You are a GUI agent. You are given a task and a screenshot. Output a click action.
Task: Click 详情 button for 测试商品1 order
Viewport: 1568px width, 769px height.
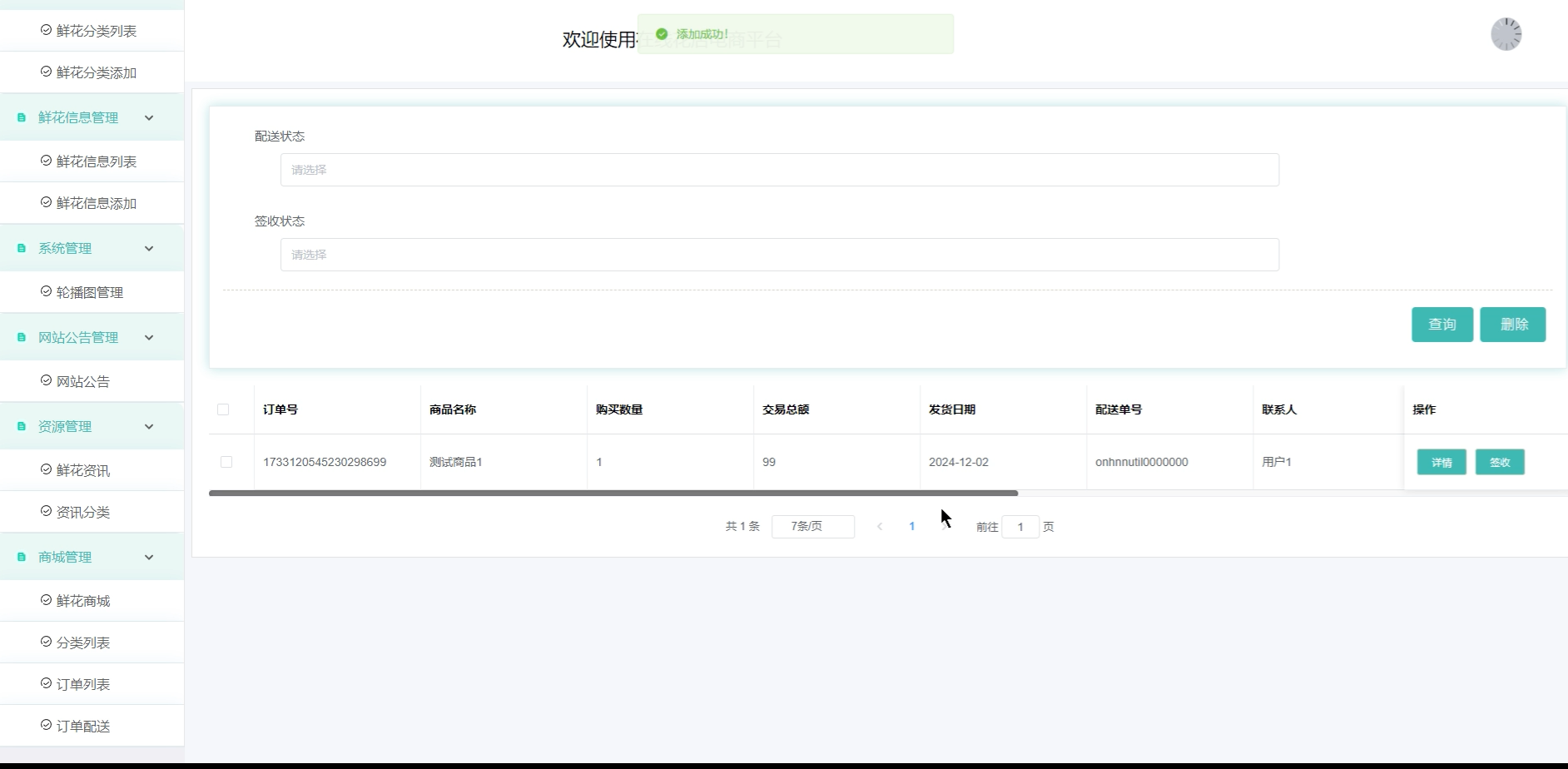coord(1441,462)
